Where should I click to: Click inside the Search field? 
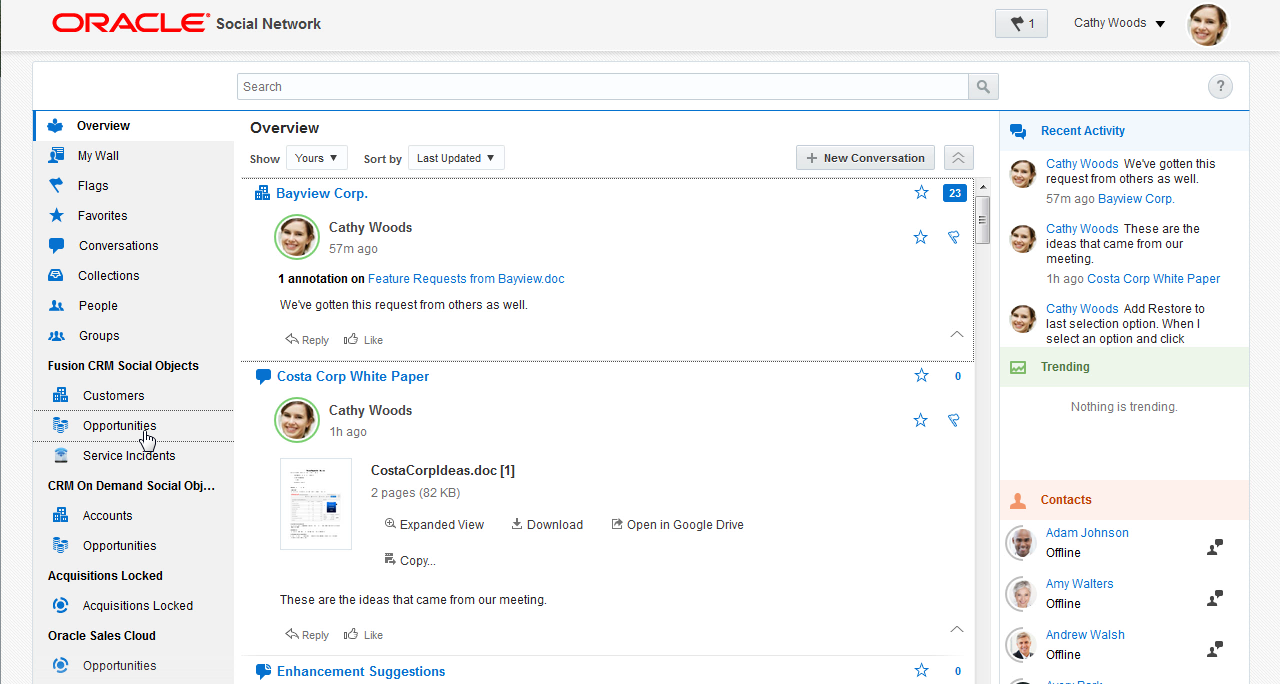pos(600,87)
